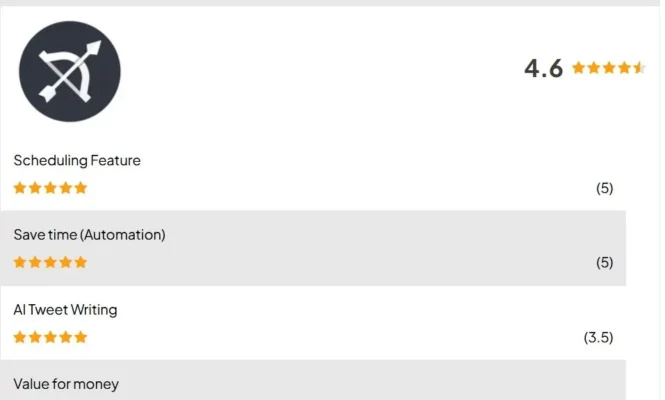665x400 pixels.
Task: Click fifth star under Scheduling Feature
Action: coord(81,188)
